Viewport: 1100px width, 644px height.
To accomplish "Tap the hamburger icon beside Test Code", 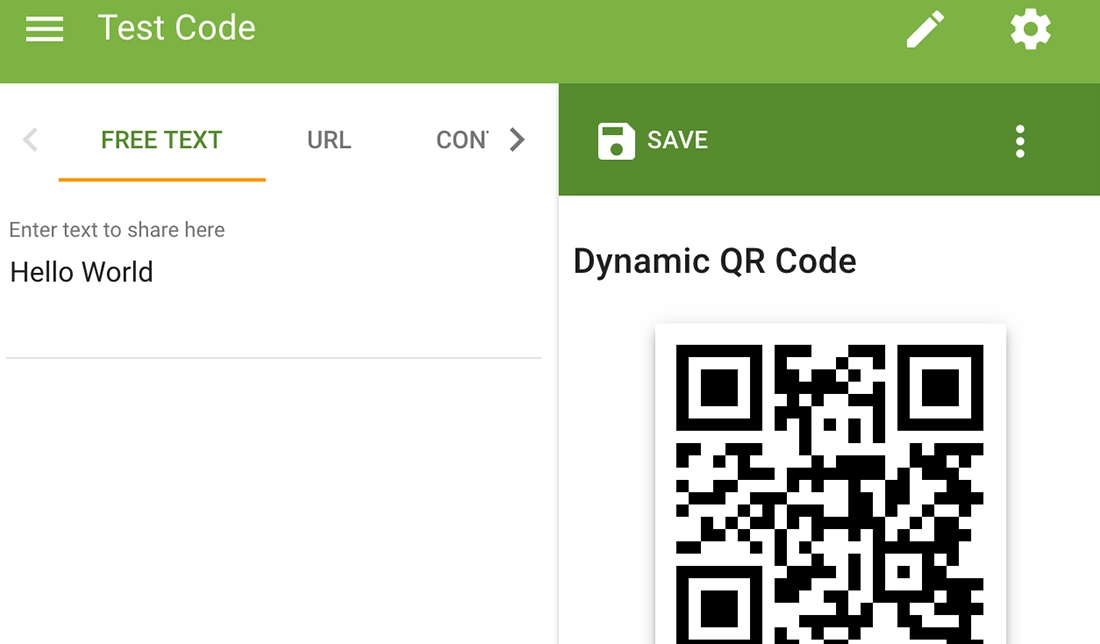I will coord(44,29).
